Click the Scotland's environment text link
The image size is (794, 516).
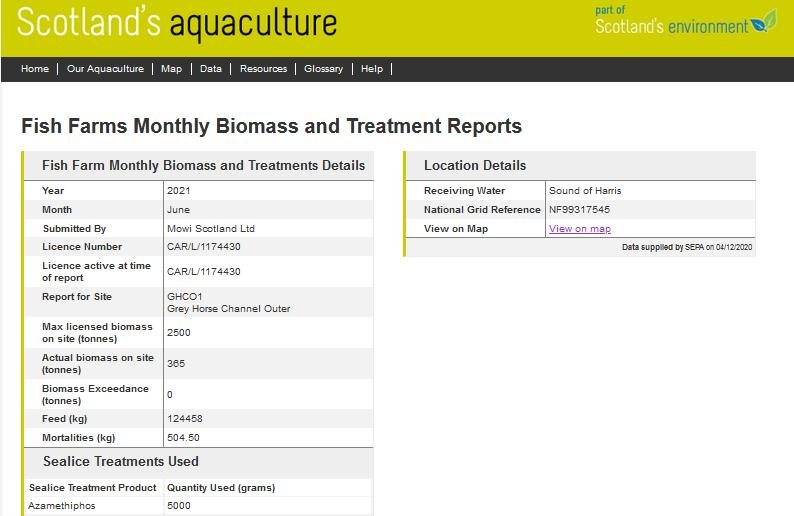click(671, 27)
